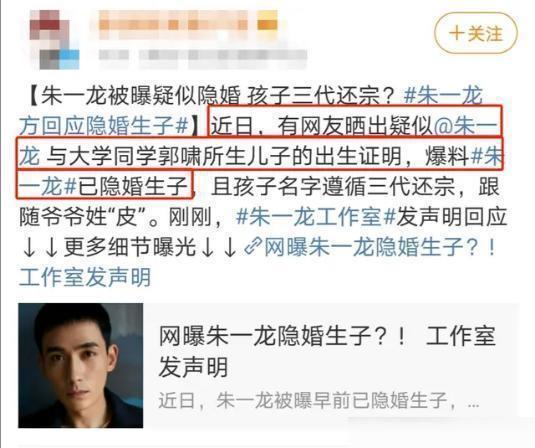Tap the orange membership badge beside username
Screen dimensions: 535x448
tap(267, 23)
